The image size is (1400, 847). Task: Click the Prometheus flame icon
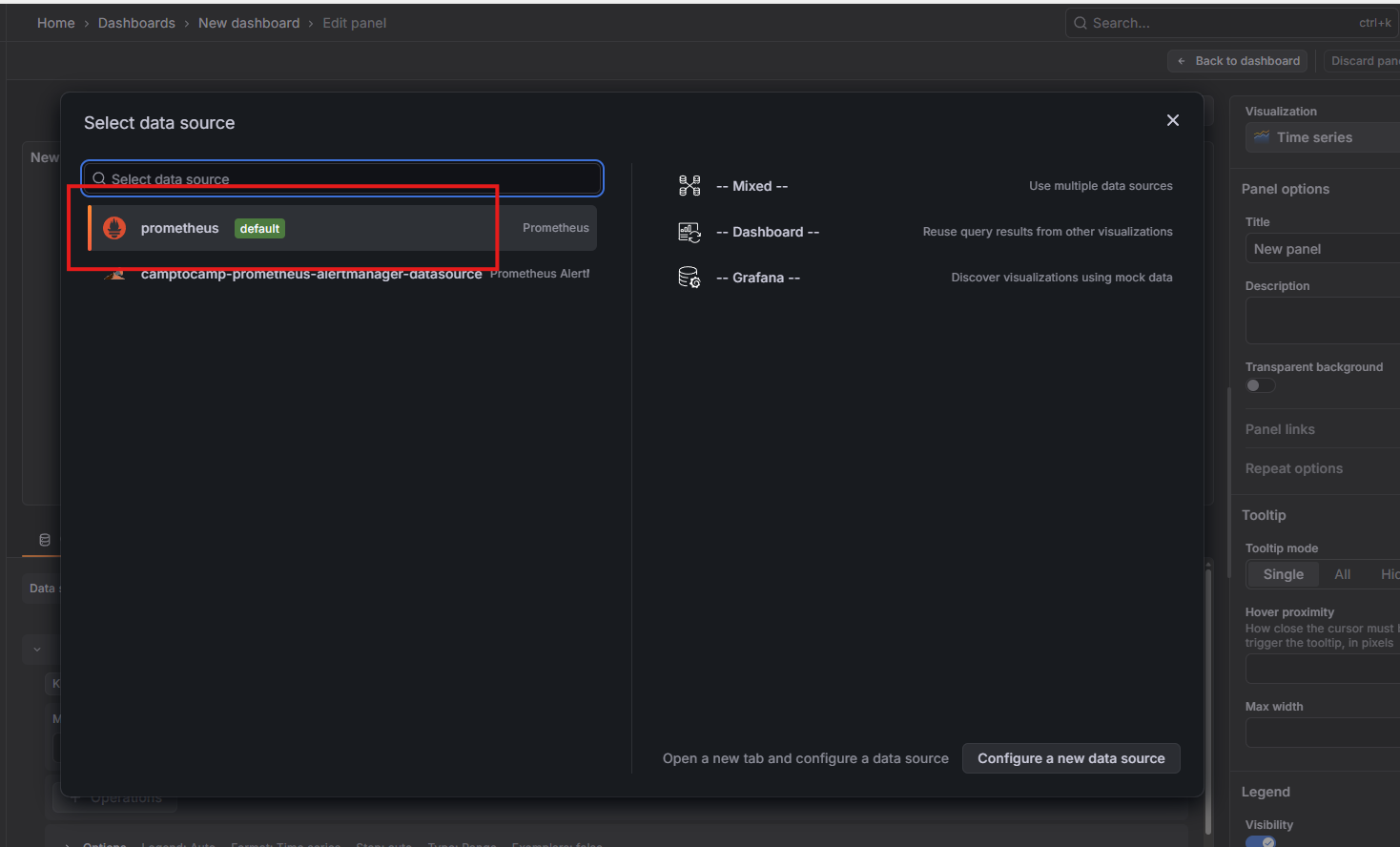coord(114,228)
